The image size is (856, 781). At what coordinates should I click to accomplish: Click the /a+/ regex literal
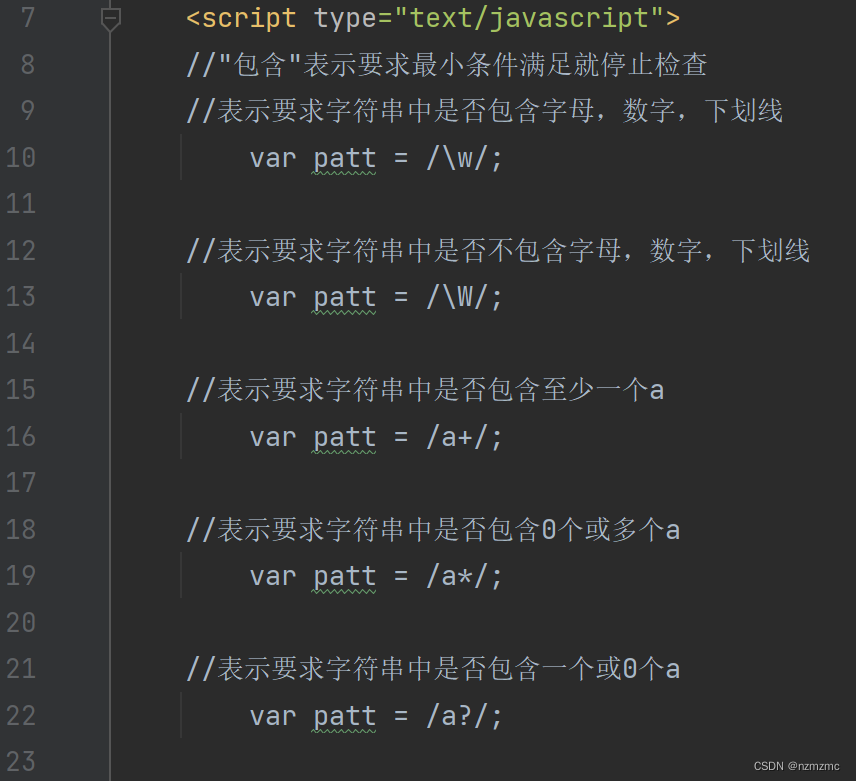tap(456, 437)
